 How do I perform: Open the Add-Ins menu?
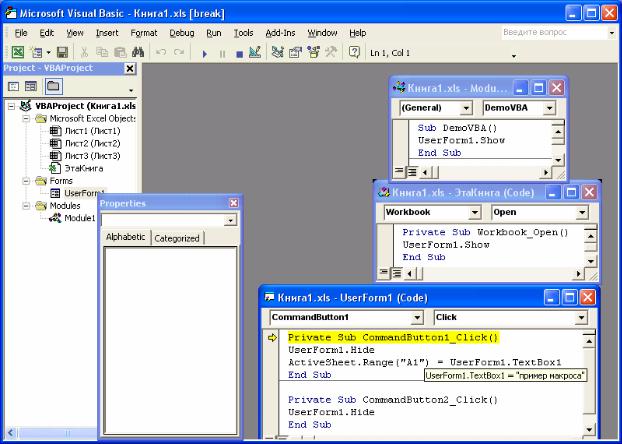tap(280, 33)
